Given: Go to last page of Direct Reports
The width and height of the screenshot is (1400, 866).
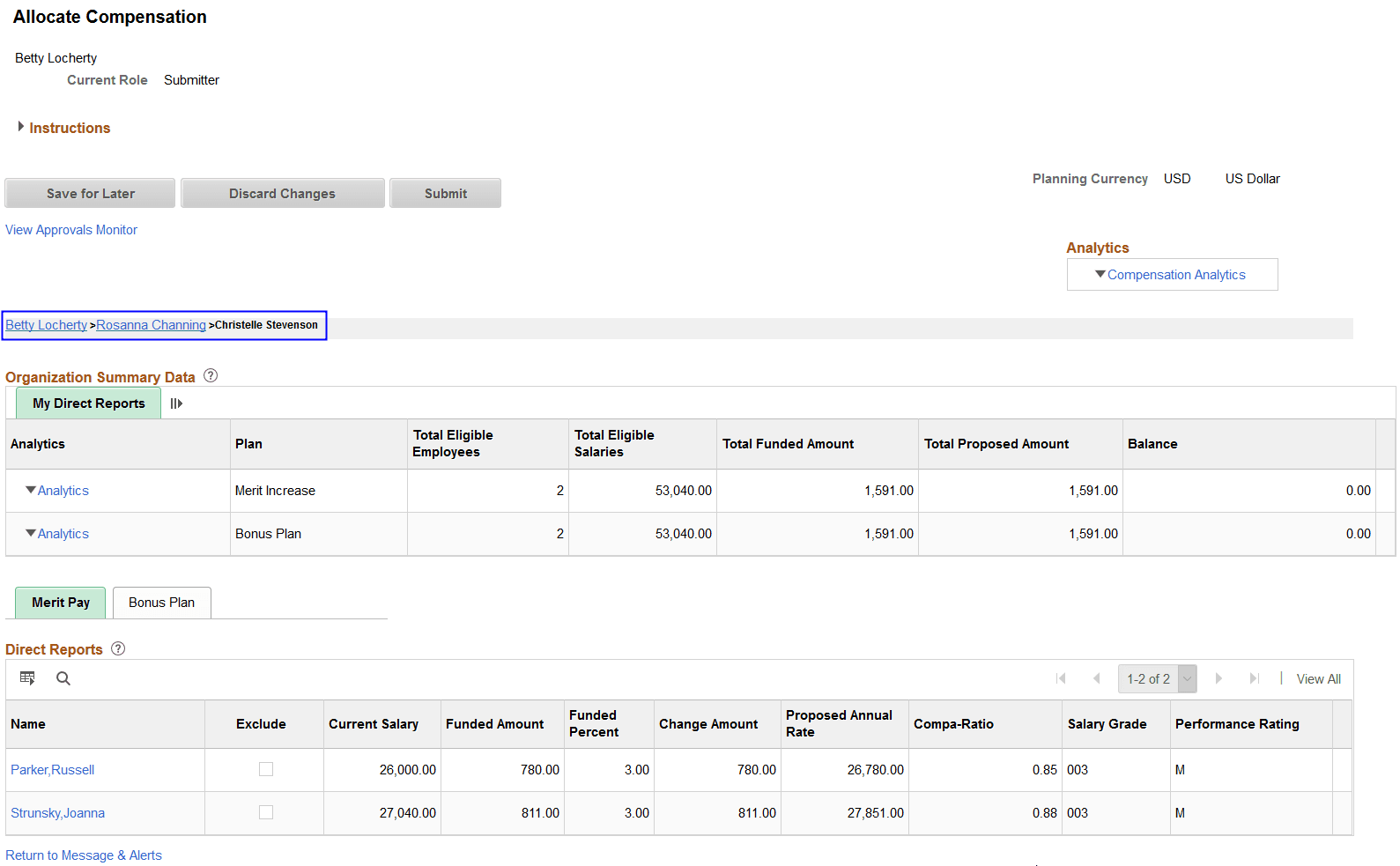Looking at the screenshot, I should [x=1255, y=678].
